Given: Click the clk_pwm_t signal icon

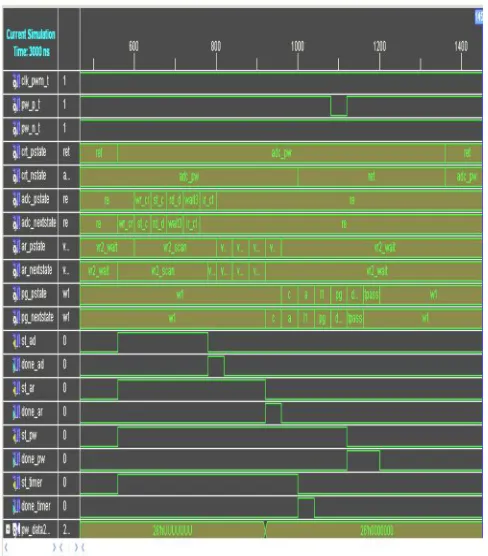Looking at the screenshot, I should point(16,81).
